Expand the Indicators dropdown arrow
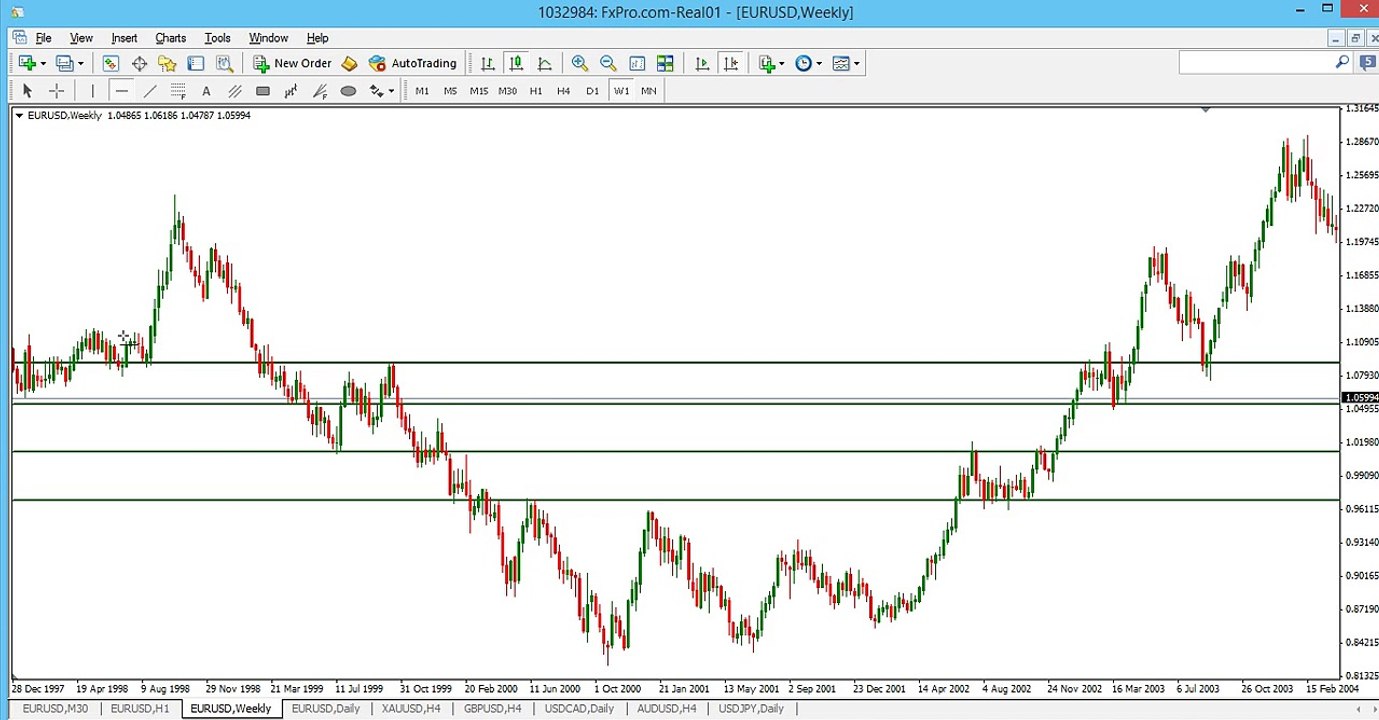The height and width of the screenshot is (720, 1379). coord(782,63)
